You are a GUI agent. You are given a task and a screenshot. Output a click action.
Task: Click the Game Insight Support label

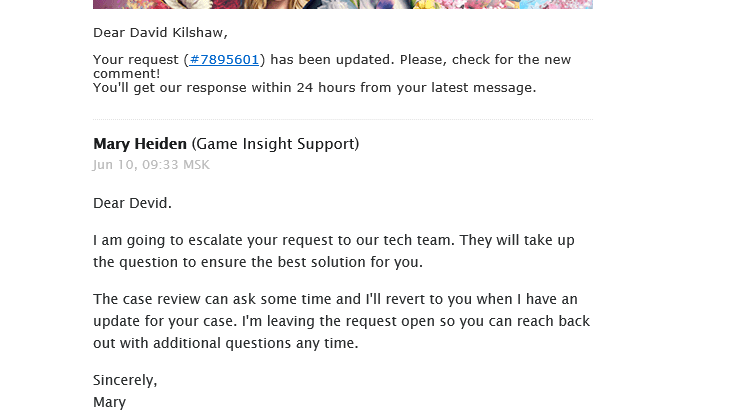(x=275, y=144)
